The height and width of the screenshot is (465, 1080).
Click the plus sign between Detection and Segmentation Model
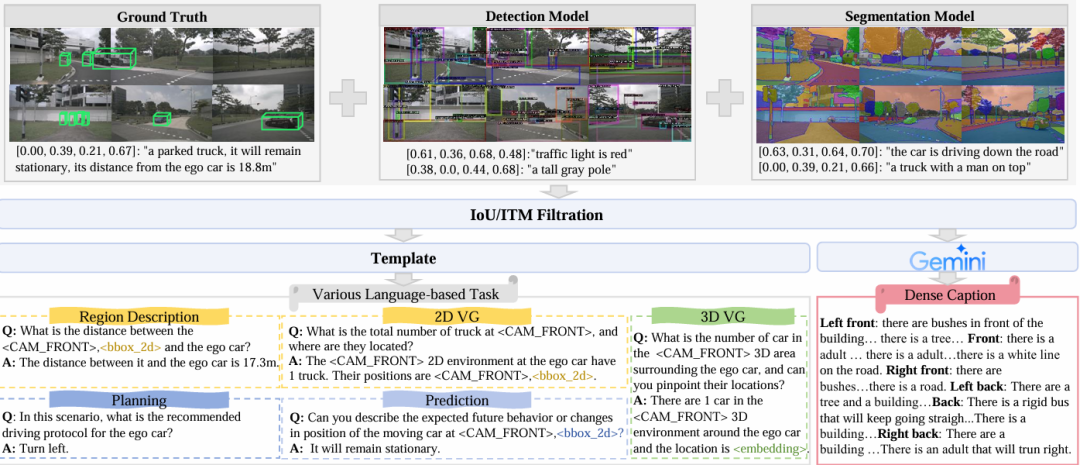tap(725, 99)
